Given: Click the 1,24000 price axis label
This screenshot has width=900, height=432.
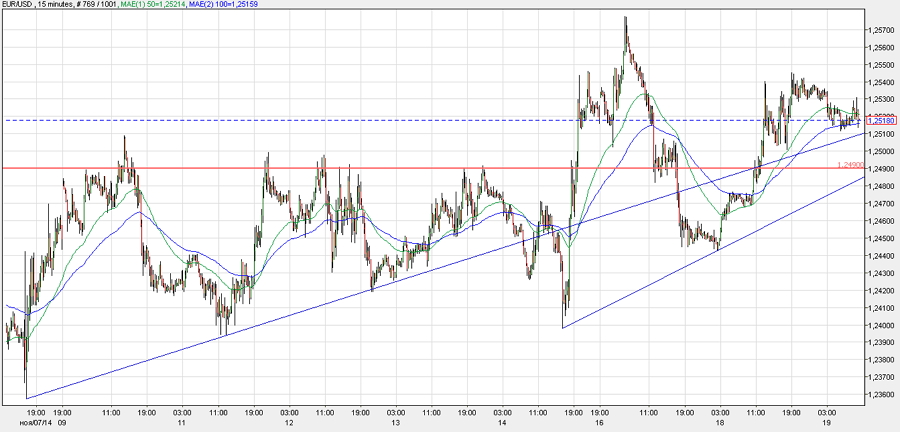Looking at the screenshot, I should (882, 325).
